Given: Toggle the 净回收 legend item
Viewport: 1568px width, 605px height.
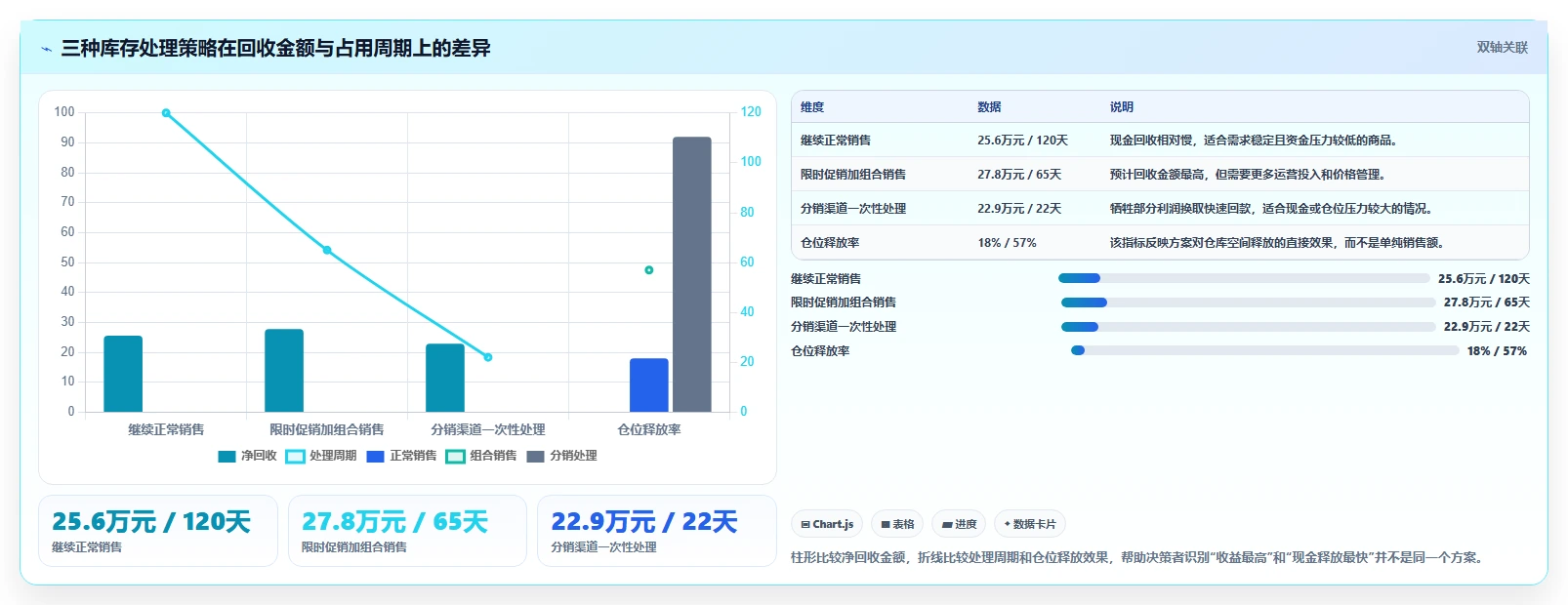Looking at the screenshot, I should [x=248, y=456].
